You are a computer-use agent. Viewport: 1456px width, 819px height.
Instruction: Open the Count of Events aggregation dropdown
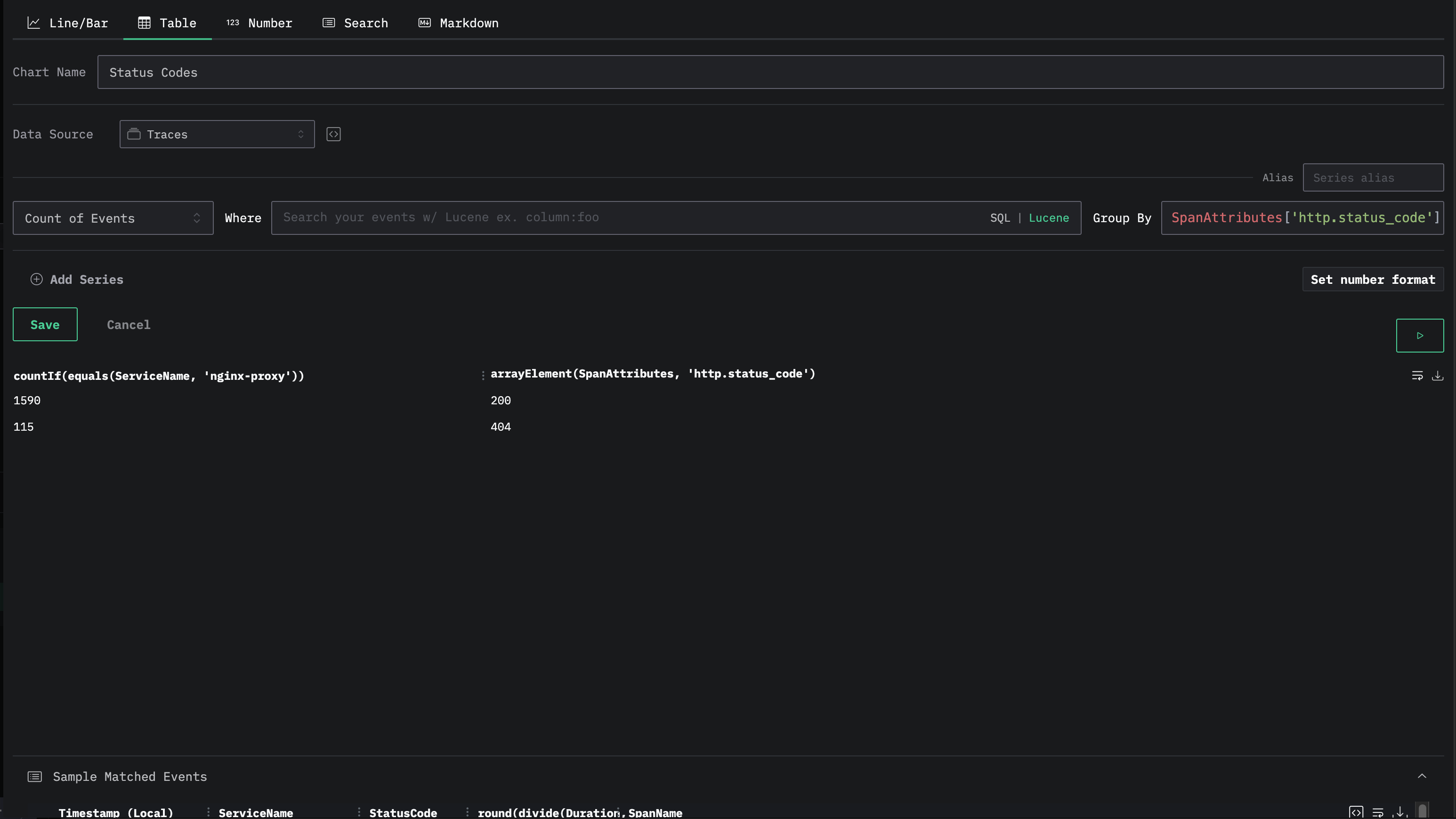[113, 218]
